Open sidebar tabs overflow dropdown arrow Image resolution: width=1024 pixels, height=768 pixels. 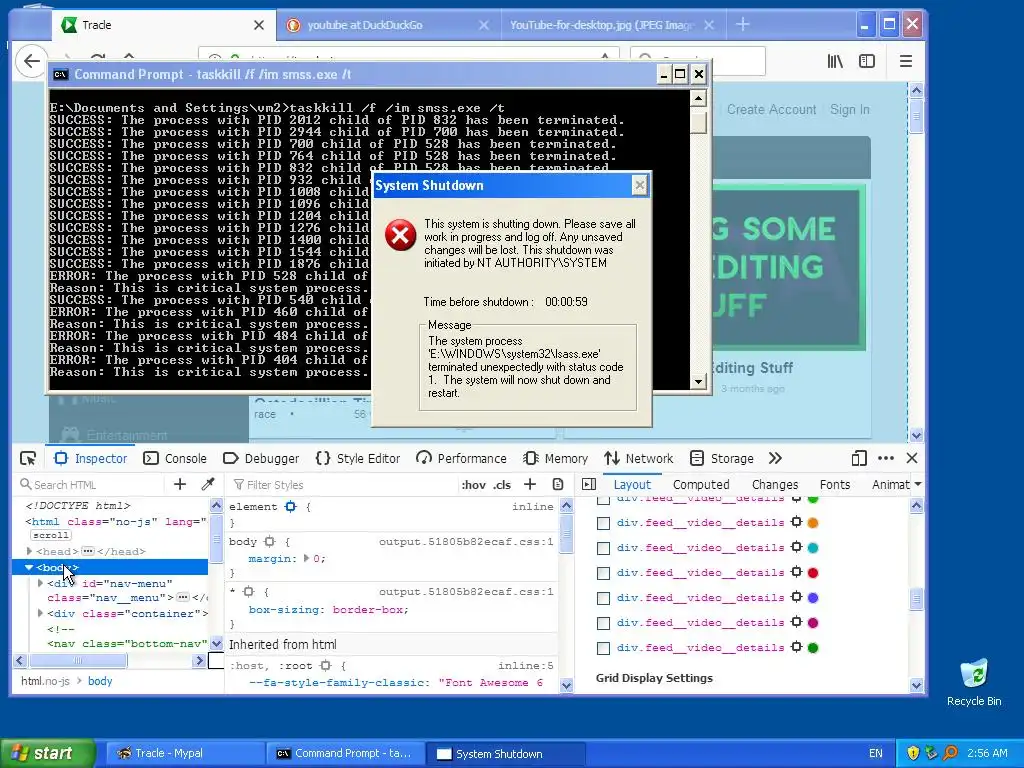[918, 485]
